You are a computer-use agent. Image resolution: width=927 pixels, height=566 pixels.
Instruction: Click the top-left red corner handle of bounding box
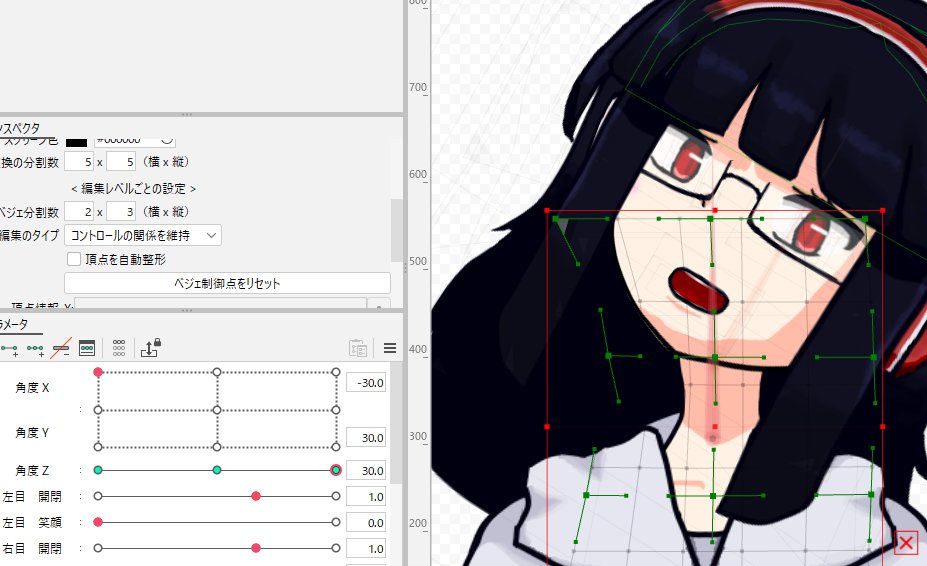click(547, 210)
